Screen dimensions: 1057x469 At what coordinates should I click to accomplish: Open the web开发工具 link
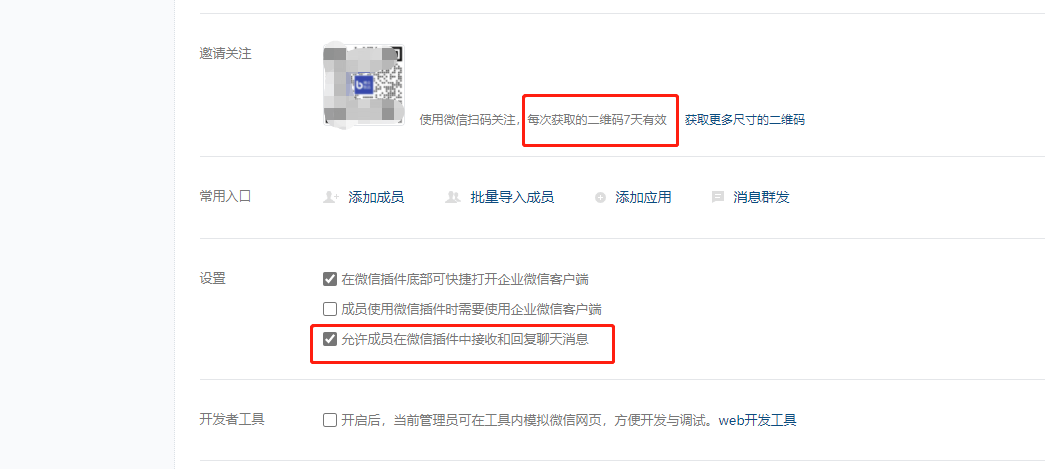click(758, 420)
